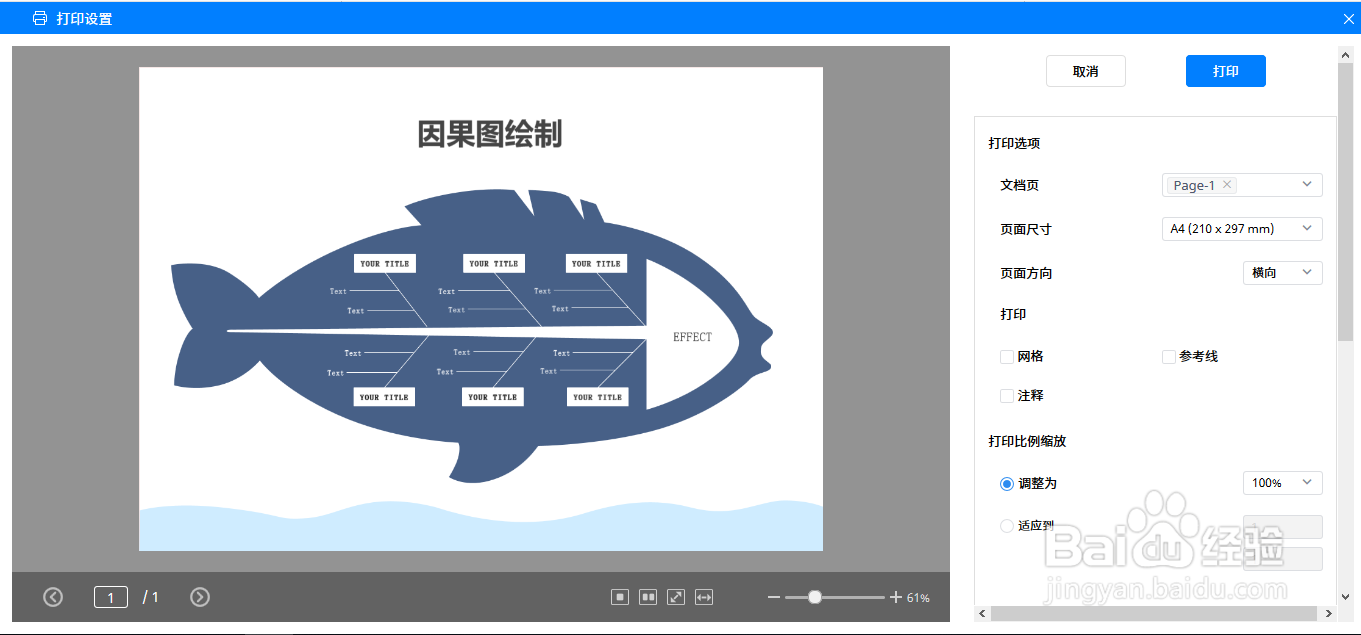Enable 网格 checkbox
The image size is (1361, 635).
pyautogui.click(x=1007, y=357)
